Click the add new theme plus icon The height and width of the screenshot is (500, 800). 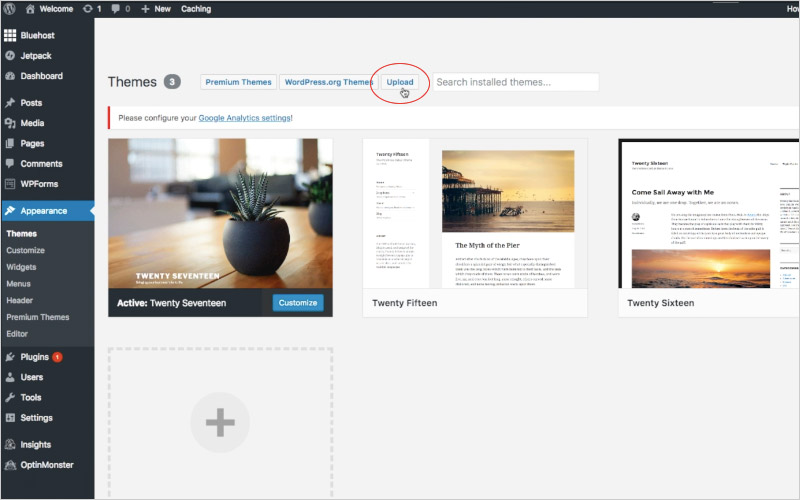[220, 423]
